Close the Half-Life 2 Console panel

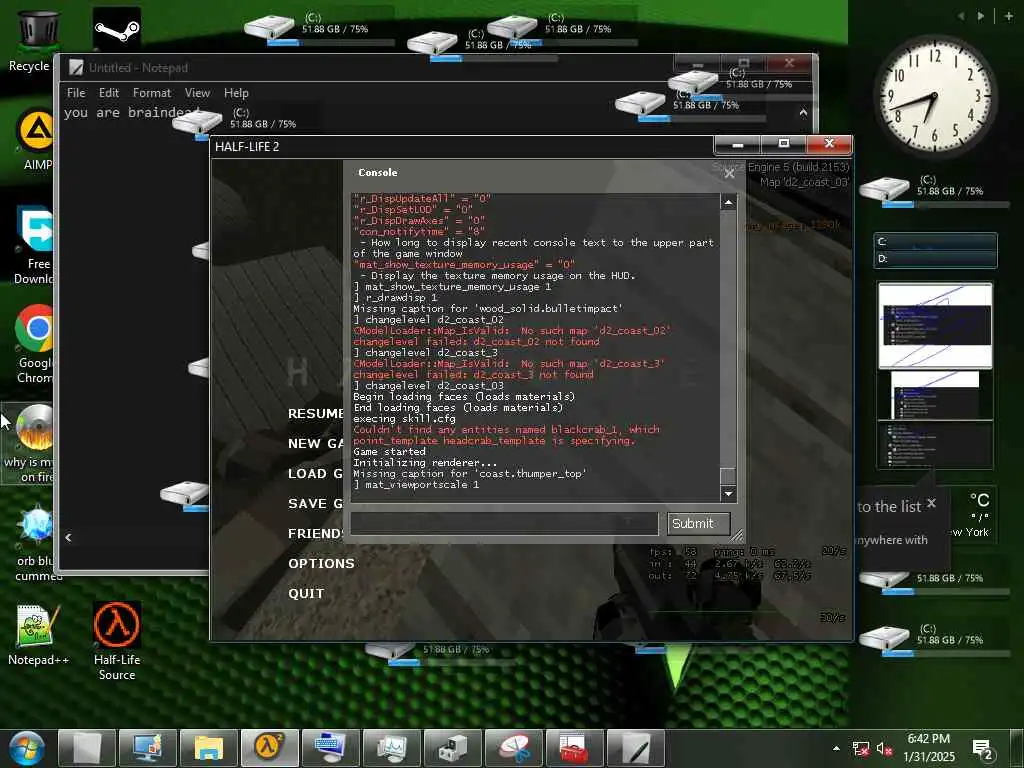point(729,173)
